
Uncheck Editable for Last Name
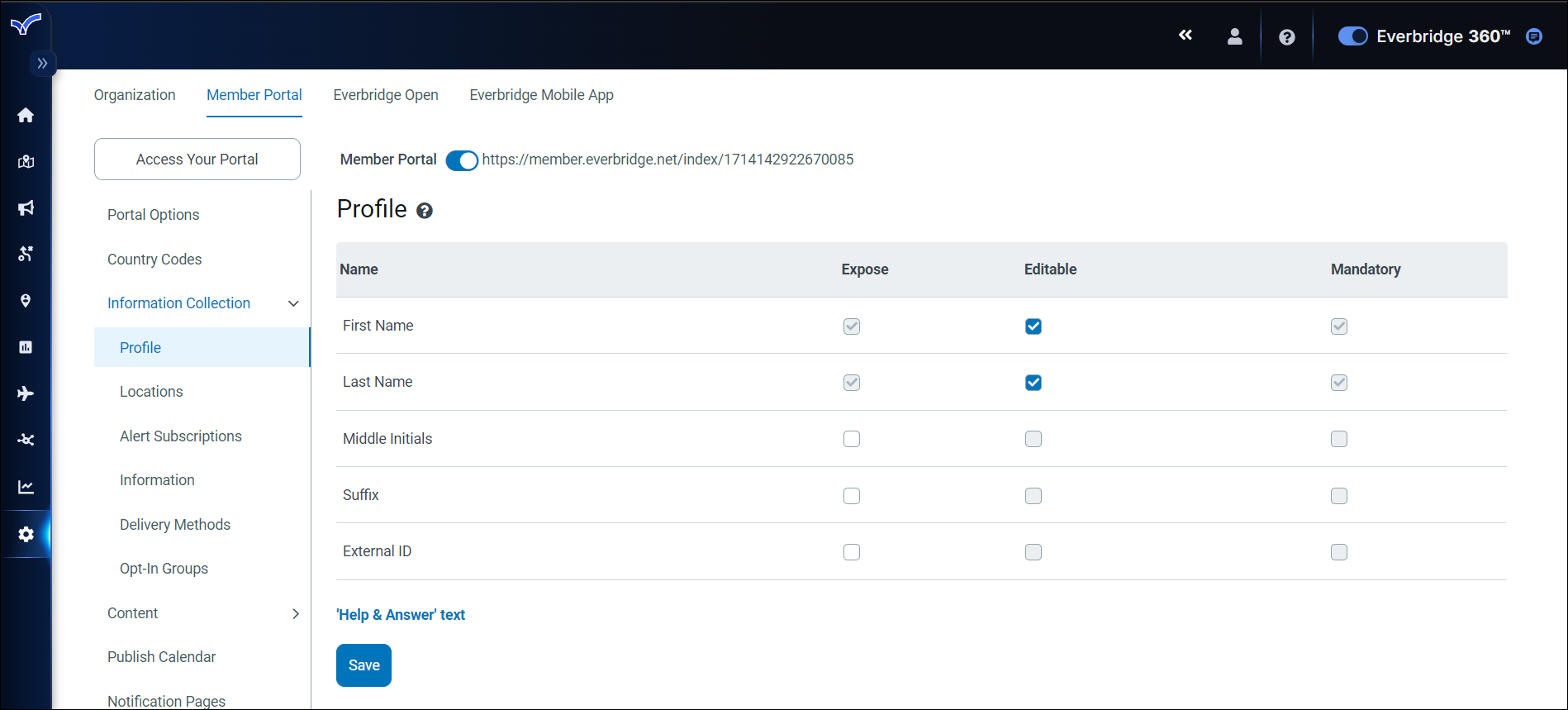click(x=1033, y=383)
